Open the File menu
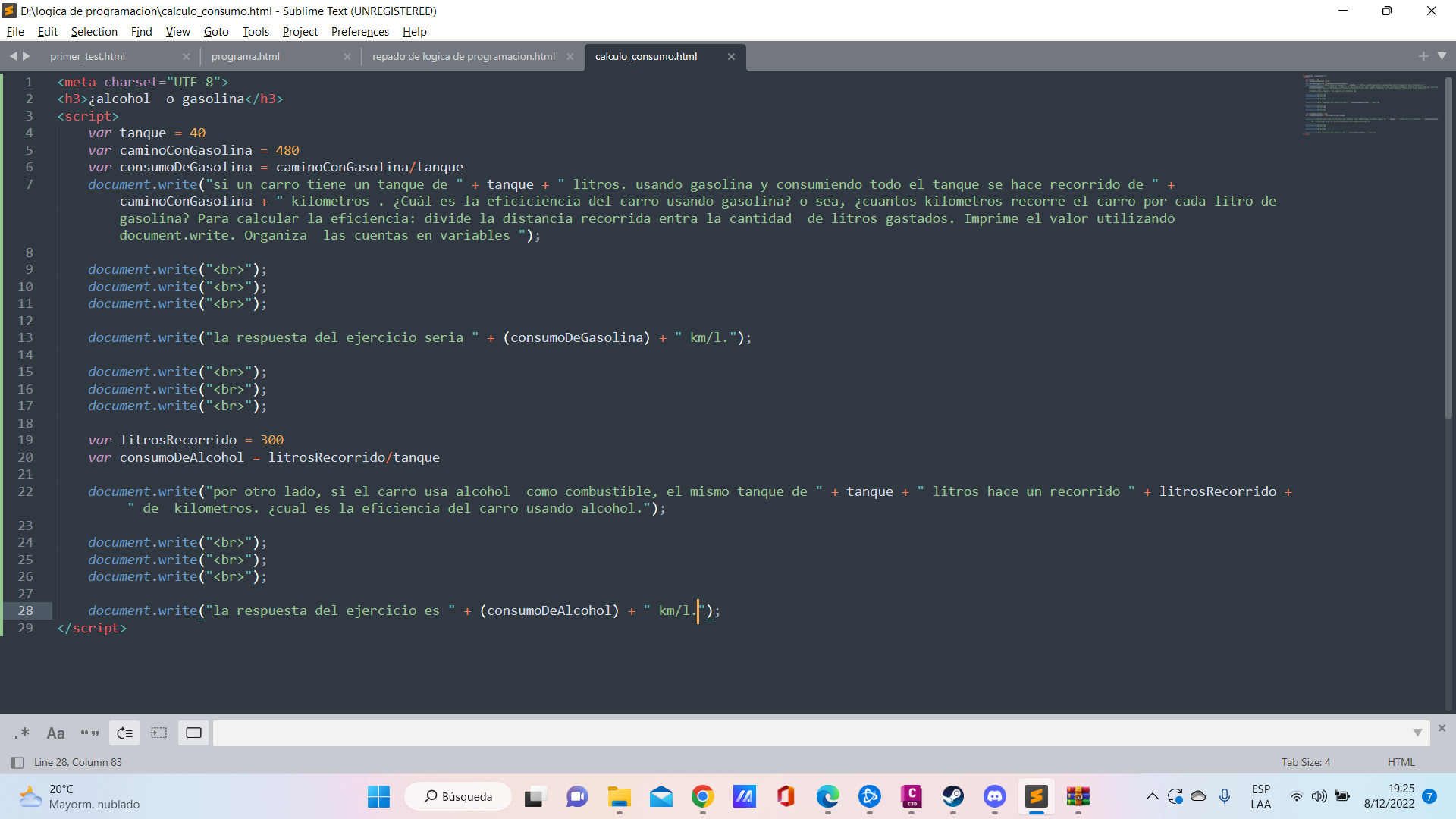The height and width of the screenshot is (819, 1456). [x=15, y=32]
